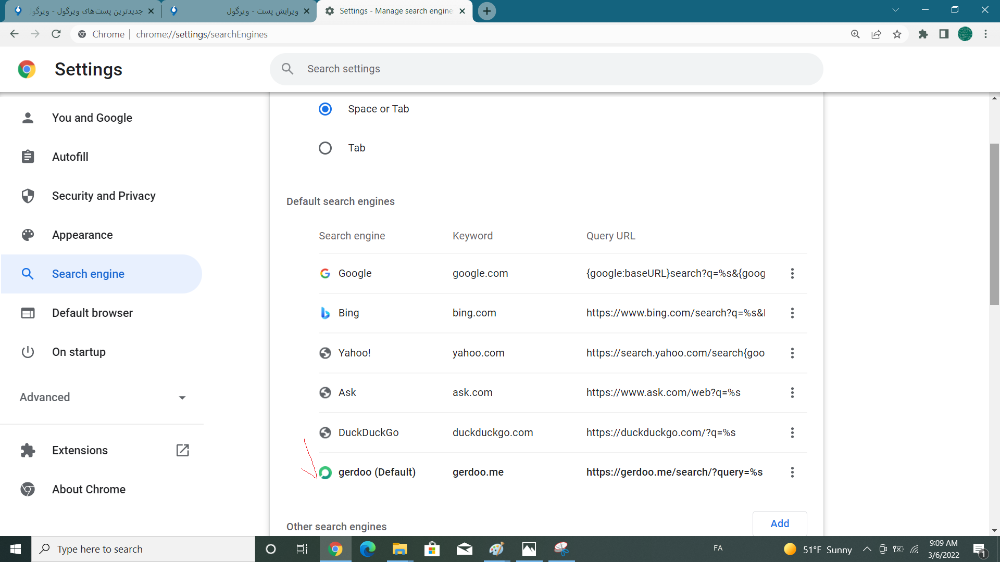Click the Chrome logo beside Settings title
This screenshot has width=1000, height=562.
pyautogui.click(x=27, y=69)
